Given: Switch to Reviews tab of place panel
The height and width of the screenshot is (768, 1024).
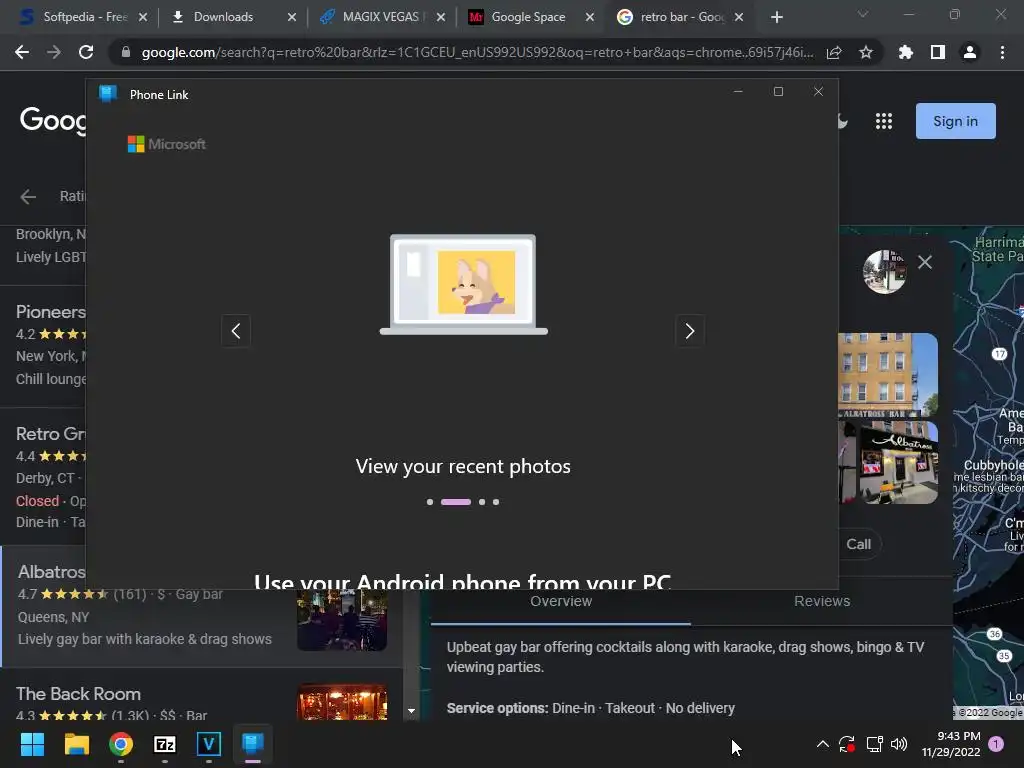Looking at the screenshot, I should (822, 601).
